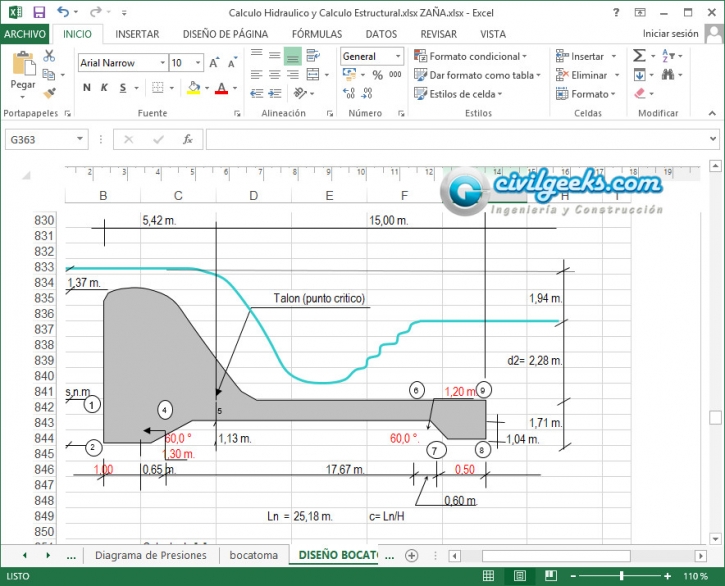Click the ARCHIVO file button
Screen dimensions: 725x586
point(24,33)
